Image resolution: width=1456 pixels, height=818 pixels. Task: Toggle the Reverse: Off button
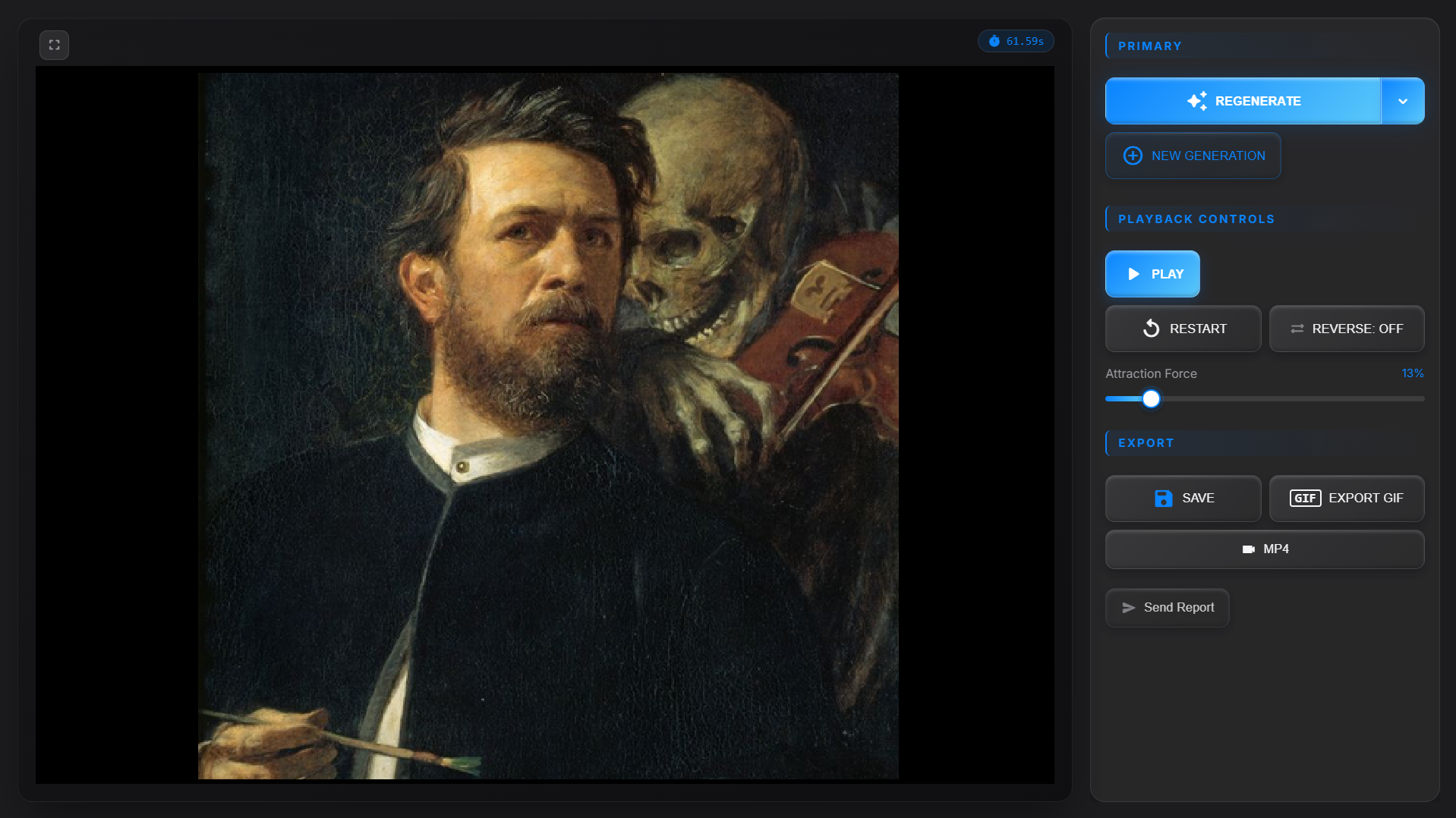(1346, 329)
